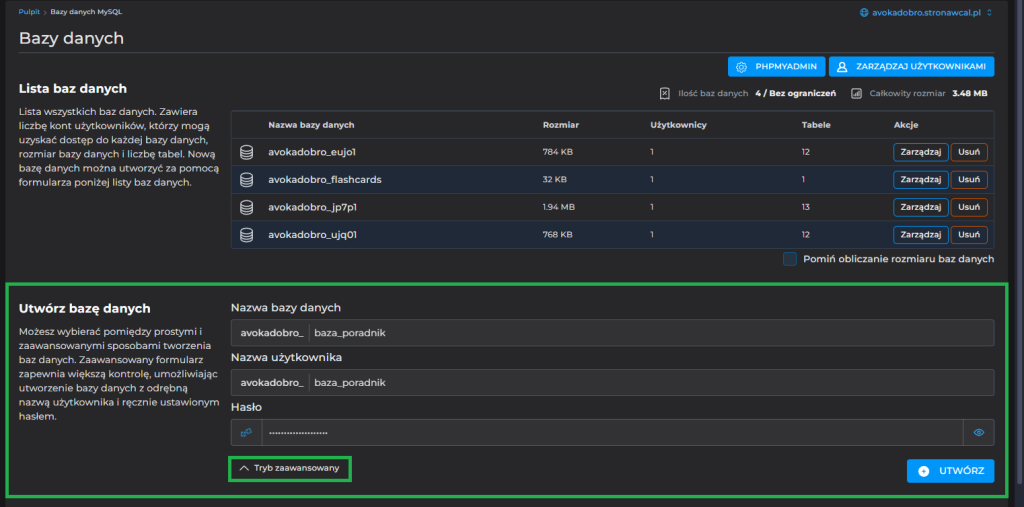
Task: Open Zarządzaj użytkownikami
Action: [x=912, y=67]
